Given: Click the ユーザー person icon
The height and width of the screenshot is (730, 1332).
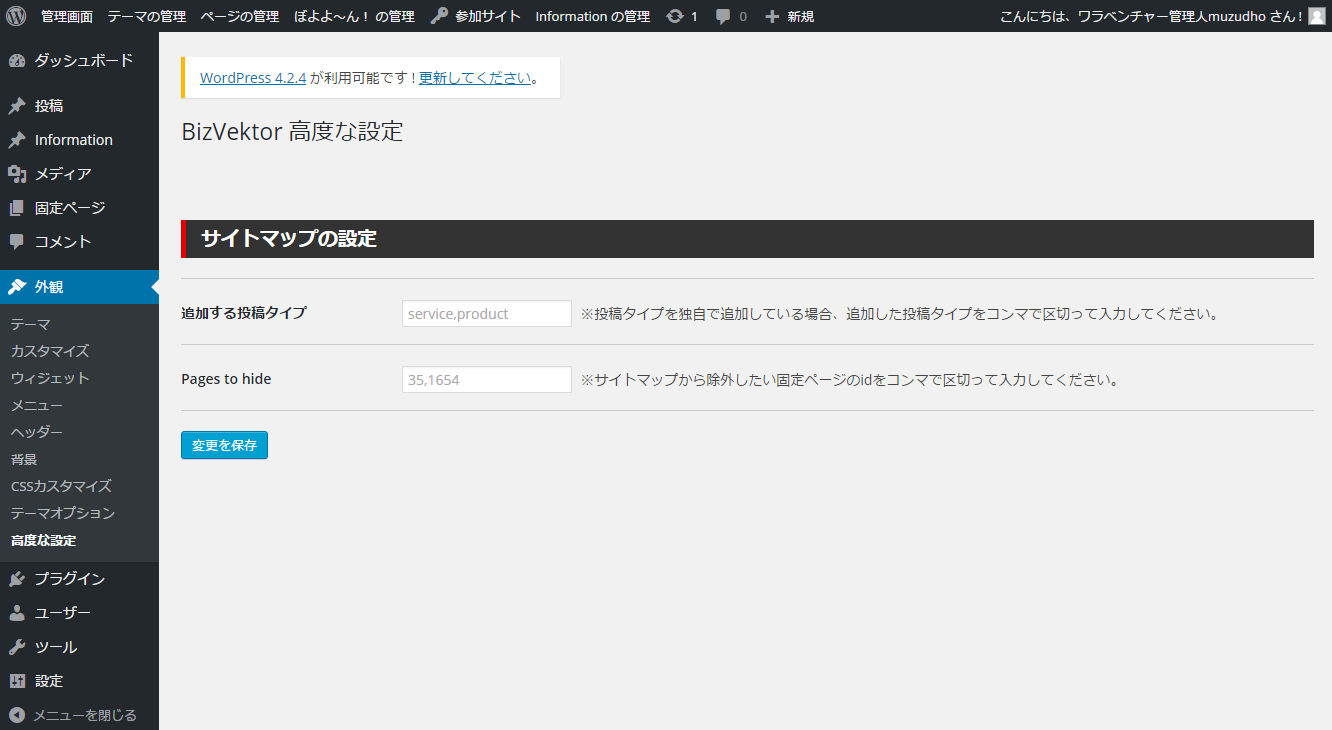Looking at the screenshot, I should click(17, 613).
